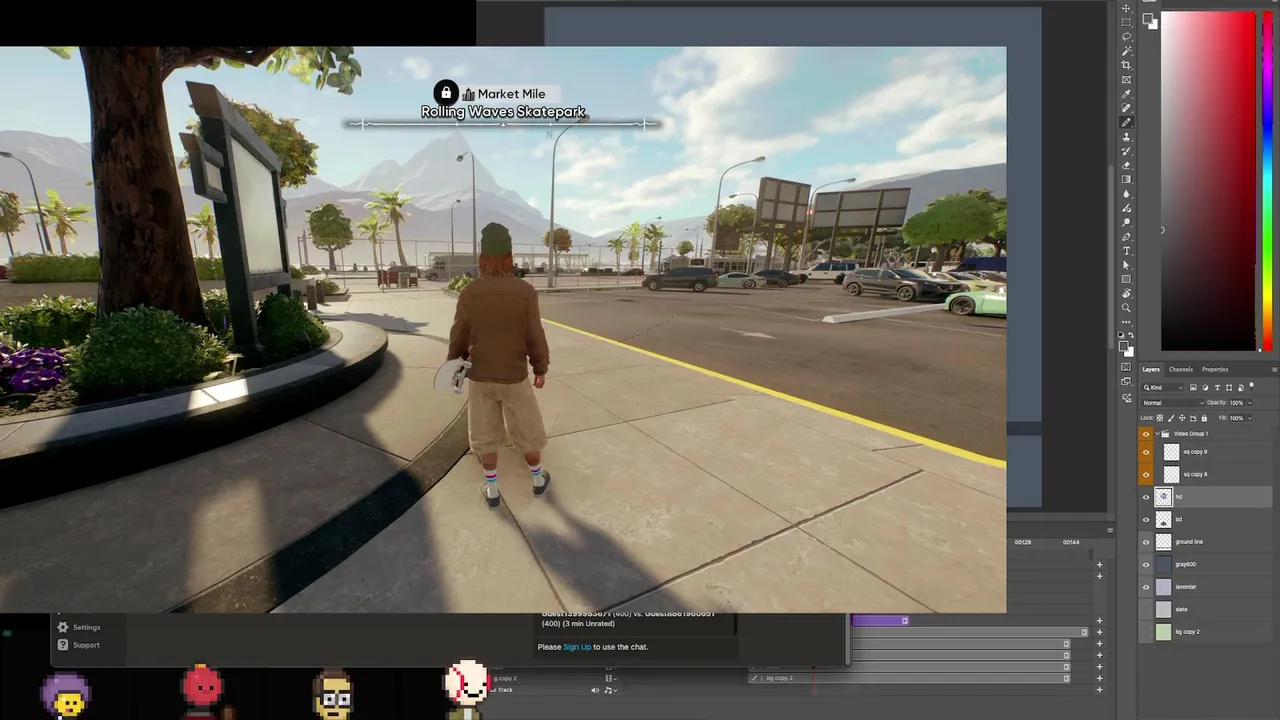Filter layers for adjustment layers
Screen dimensions: 1280x720
[1205, 388]
